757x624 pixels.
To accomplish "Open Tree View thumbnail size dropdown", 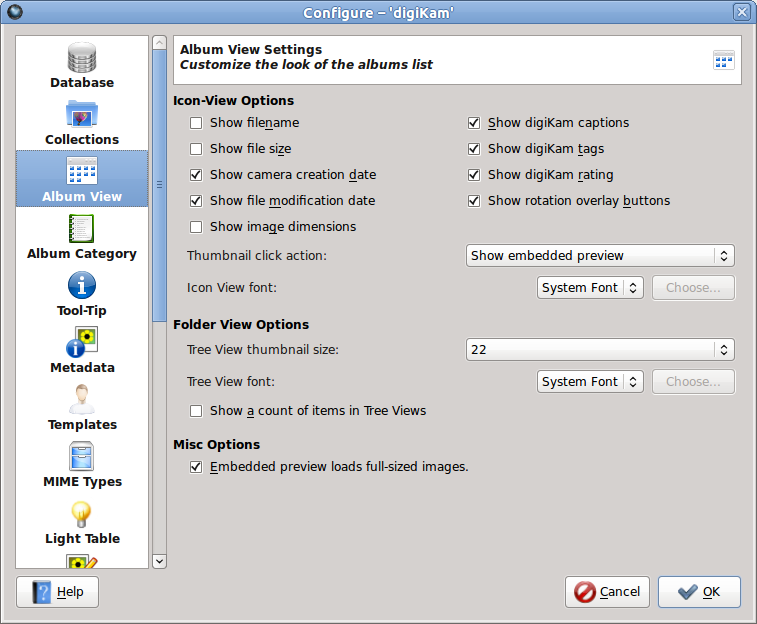I will pos(600,349).
